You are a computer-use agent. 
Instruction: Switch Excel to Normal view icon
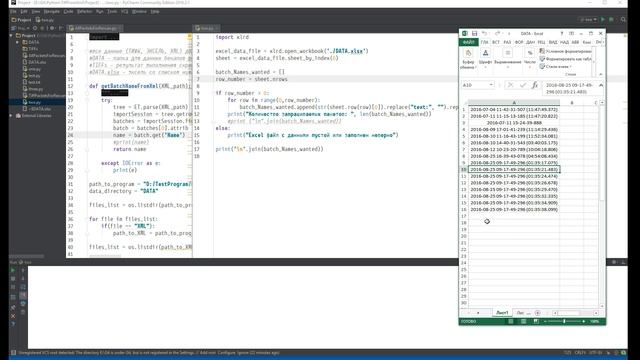(x=511, y=322)
